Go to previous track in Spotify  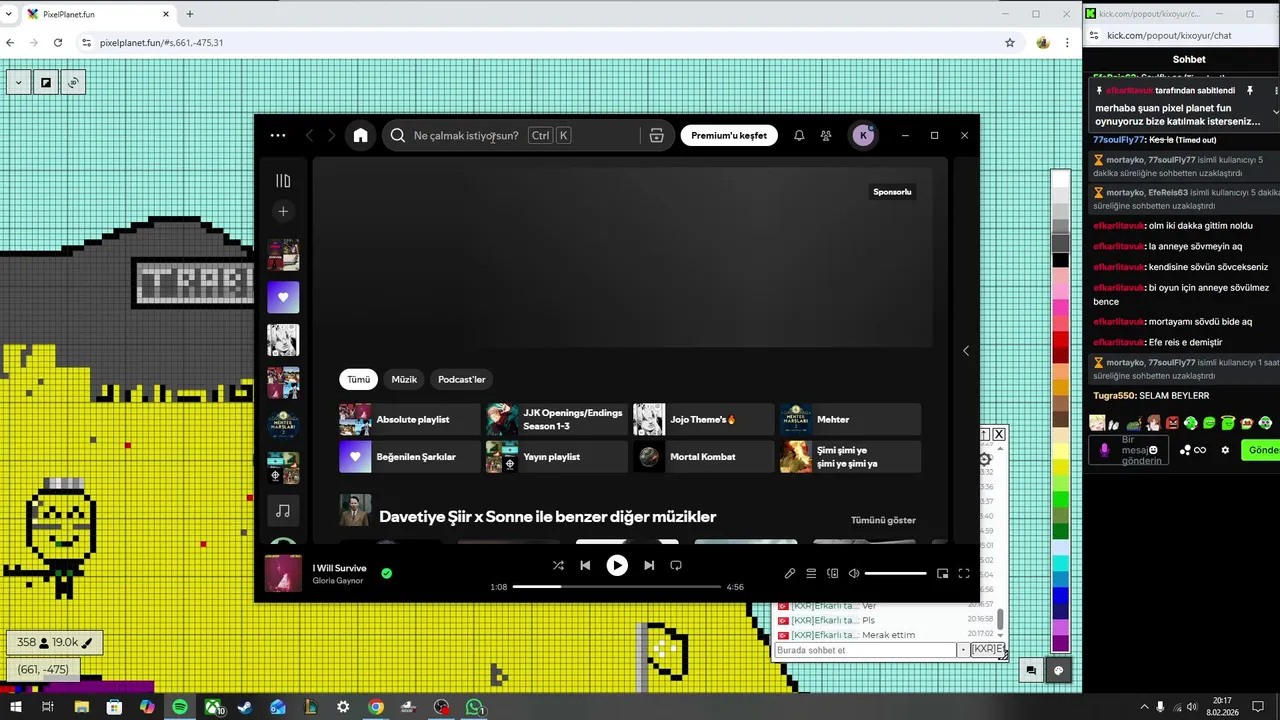(585, 565)
